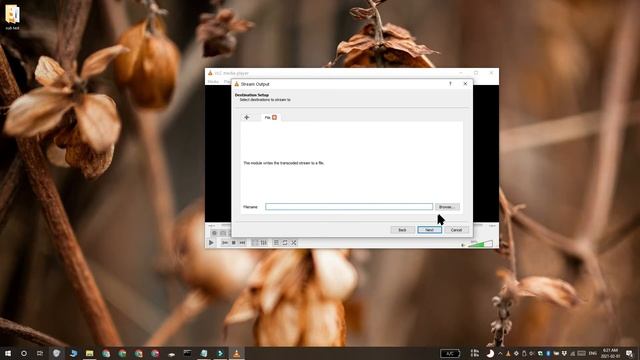Cancel the Stream Output dialog

coord(456,230)
